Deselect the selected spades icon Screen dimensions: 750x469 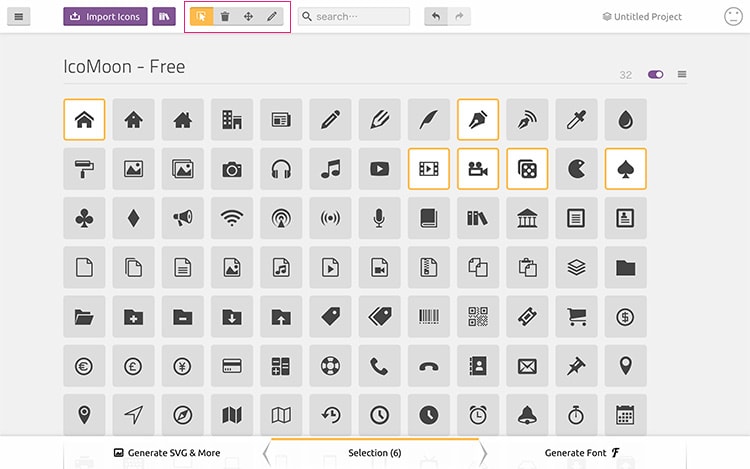coord(626,169)
